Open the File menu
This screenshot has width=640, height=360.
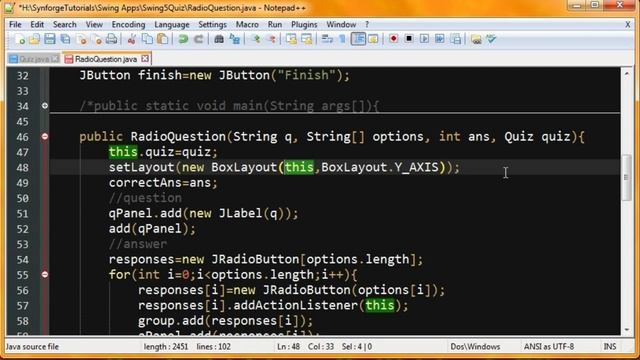coord(15,24)
